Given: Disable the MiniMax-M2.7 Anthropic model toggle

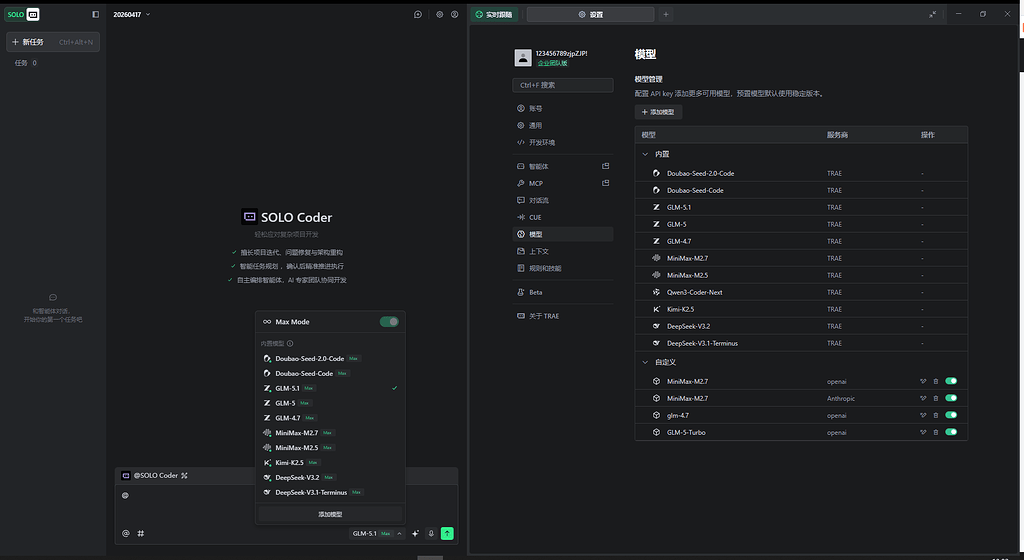Looking at the screenshot, I should coord(951,398).
